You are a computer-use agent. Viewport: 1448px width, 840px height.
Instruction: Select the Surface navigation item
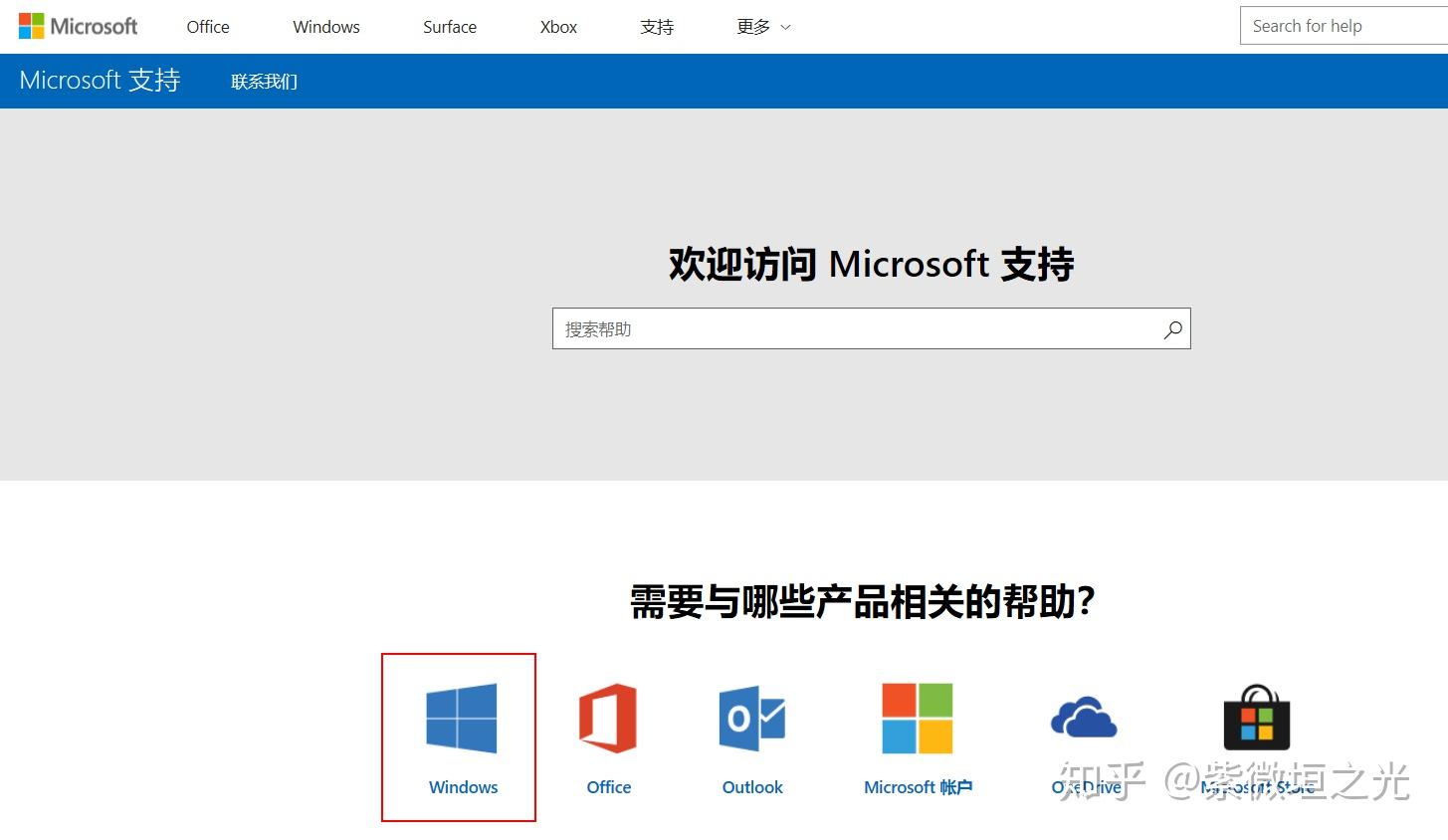click(x=449, y=27)
